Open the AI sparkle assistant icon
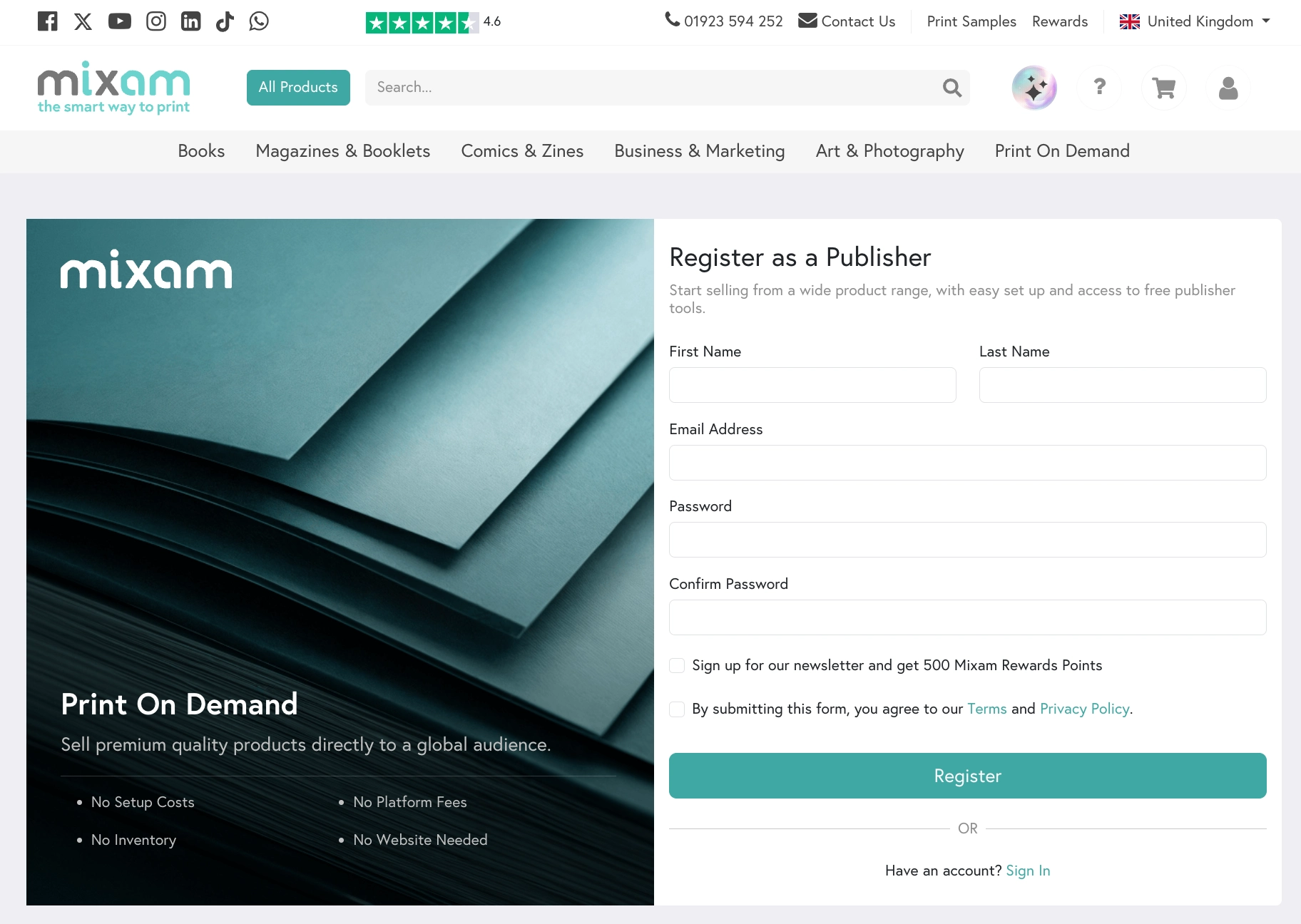1301x924 pixels. (x=1034, y=88)
